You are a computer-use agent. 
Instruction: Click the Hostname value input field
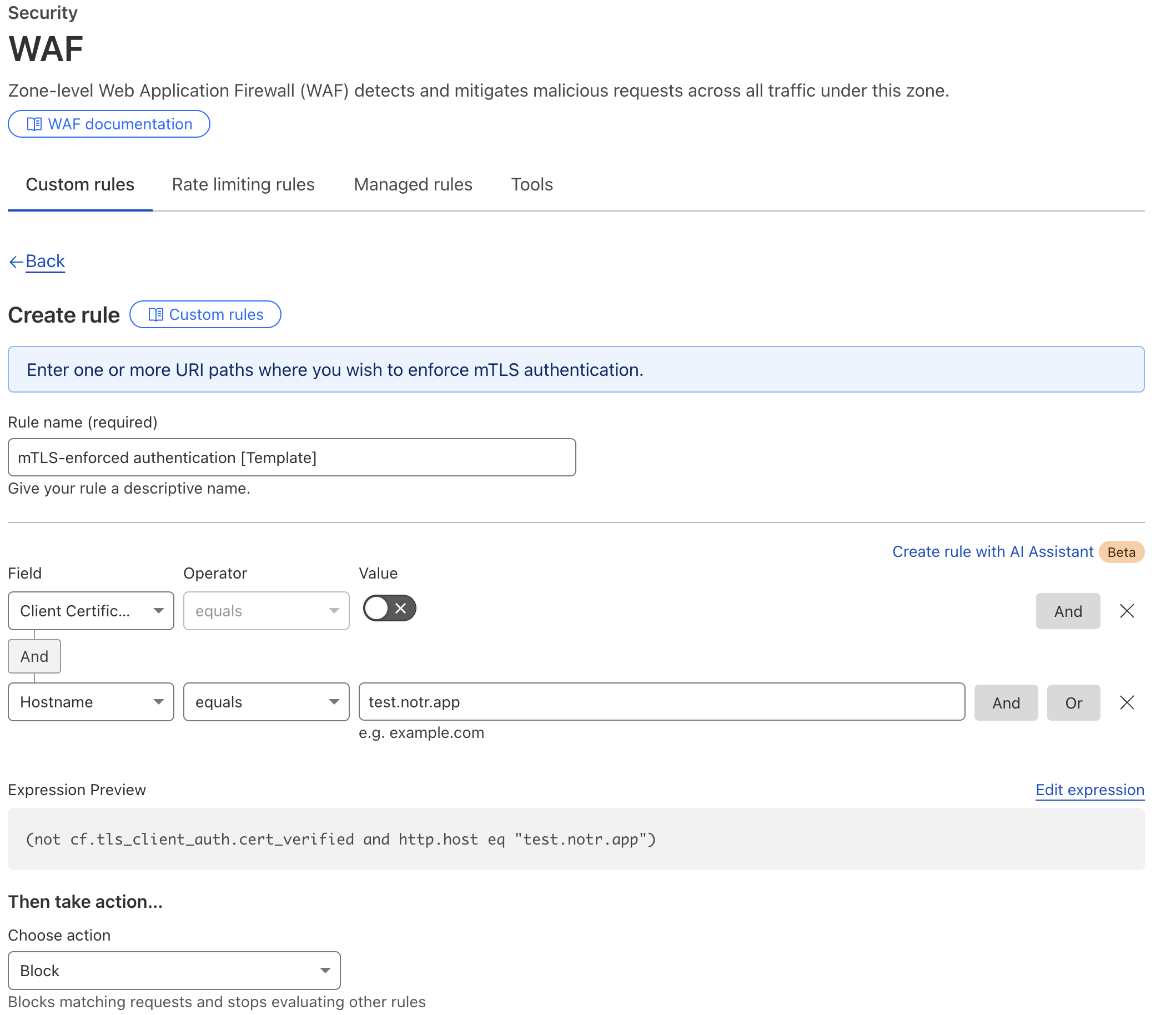tap(660, 702)
